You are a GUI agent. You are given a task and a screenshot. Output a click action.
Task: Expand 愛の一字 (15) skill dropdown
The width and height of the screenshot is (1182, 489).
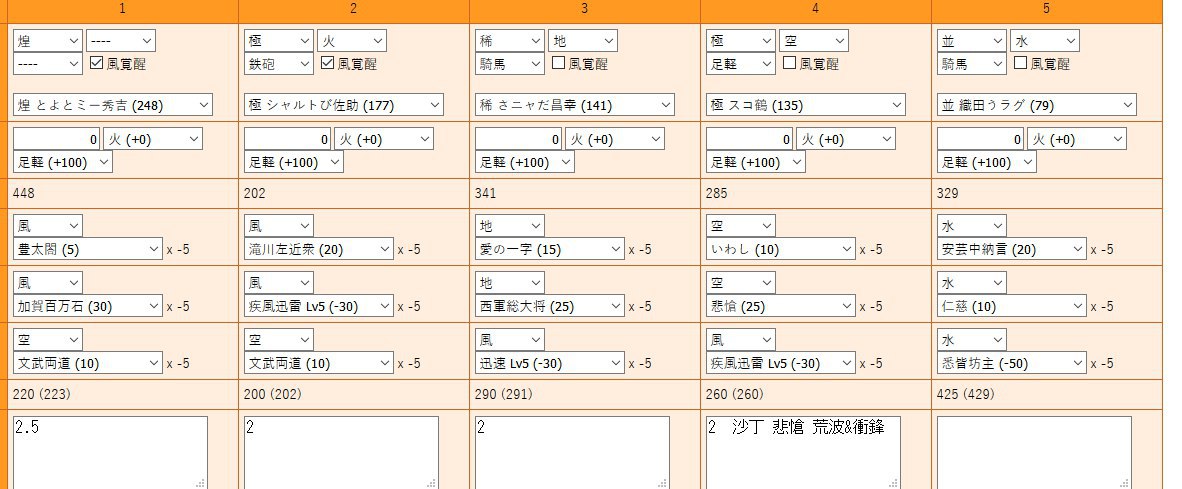tap(550, 249)
